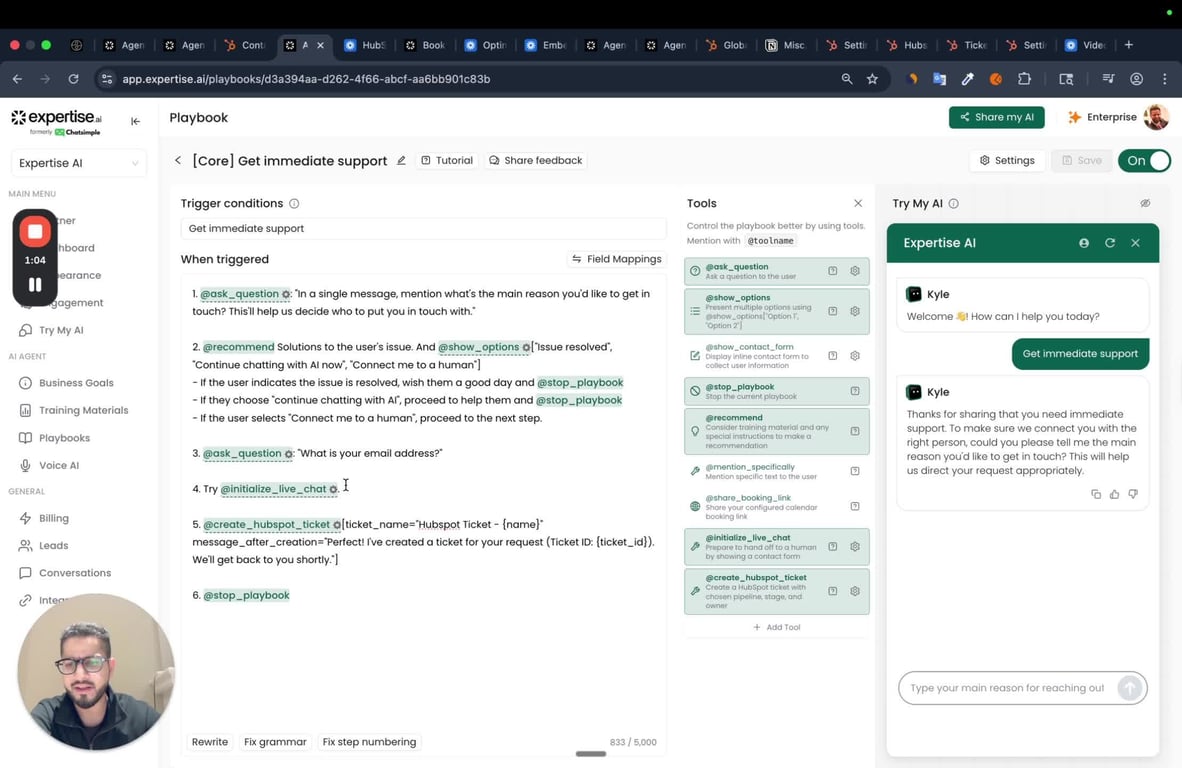Show Trigger conditions info tooltip
This screenshot has width=1182, height=768.
(x=295, y=203)
